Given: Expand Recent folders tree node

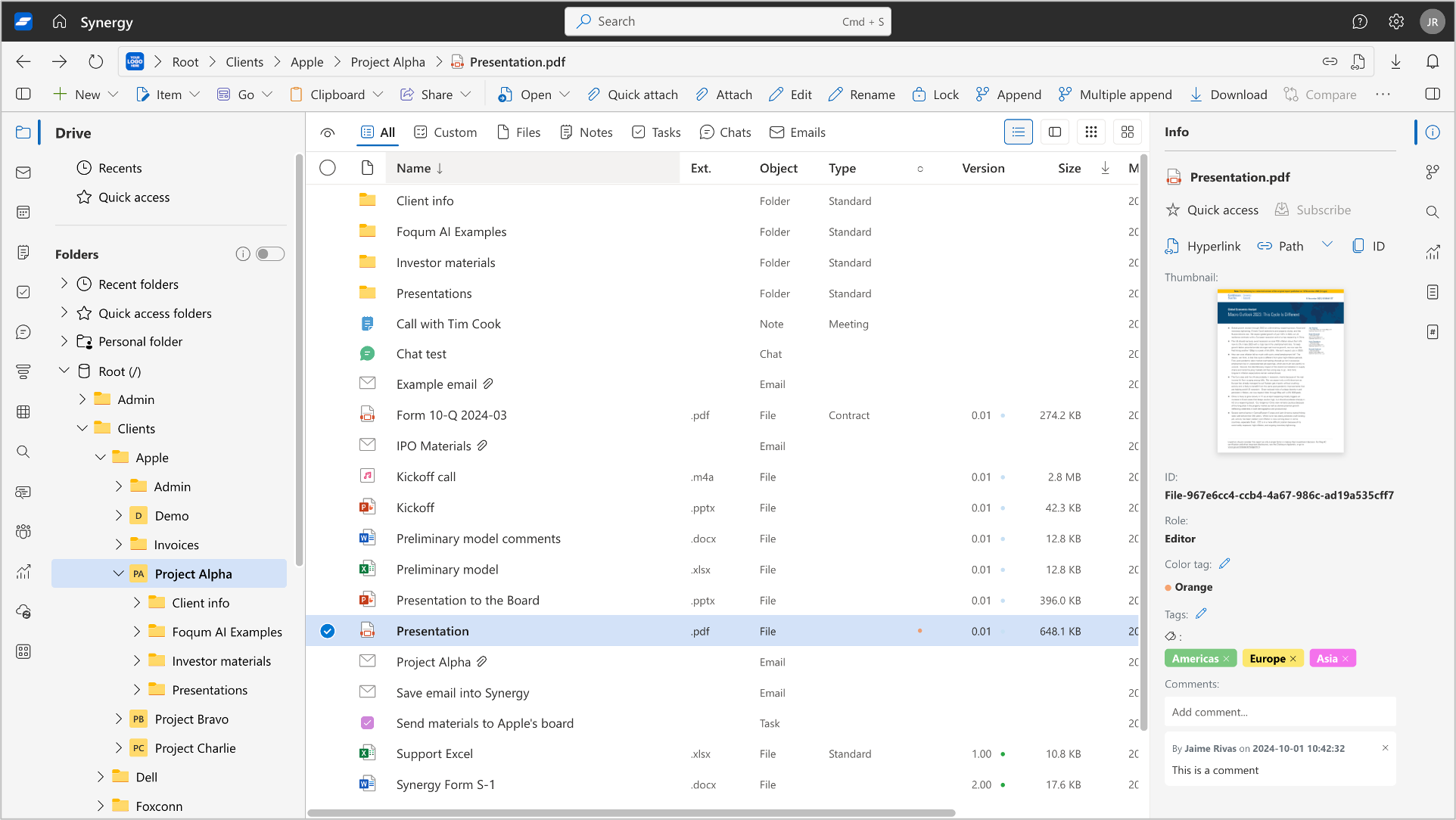Looking at the screenshot, I should [x=64, y=284].
